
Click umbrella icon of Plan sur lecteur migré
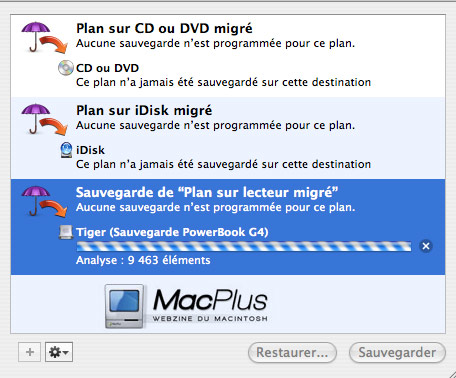pyautogui.click(x=44, y=201)
